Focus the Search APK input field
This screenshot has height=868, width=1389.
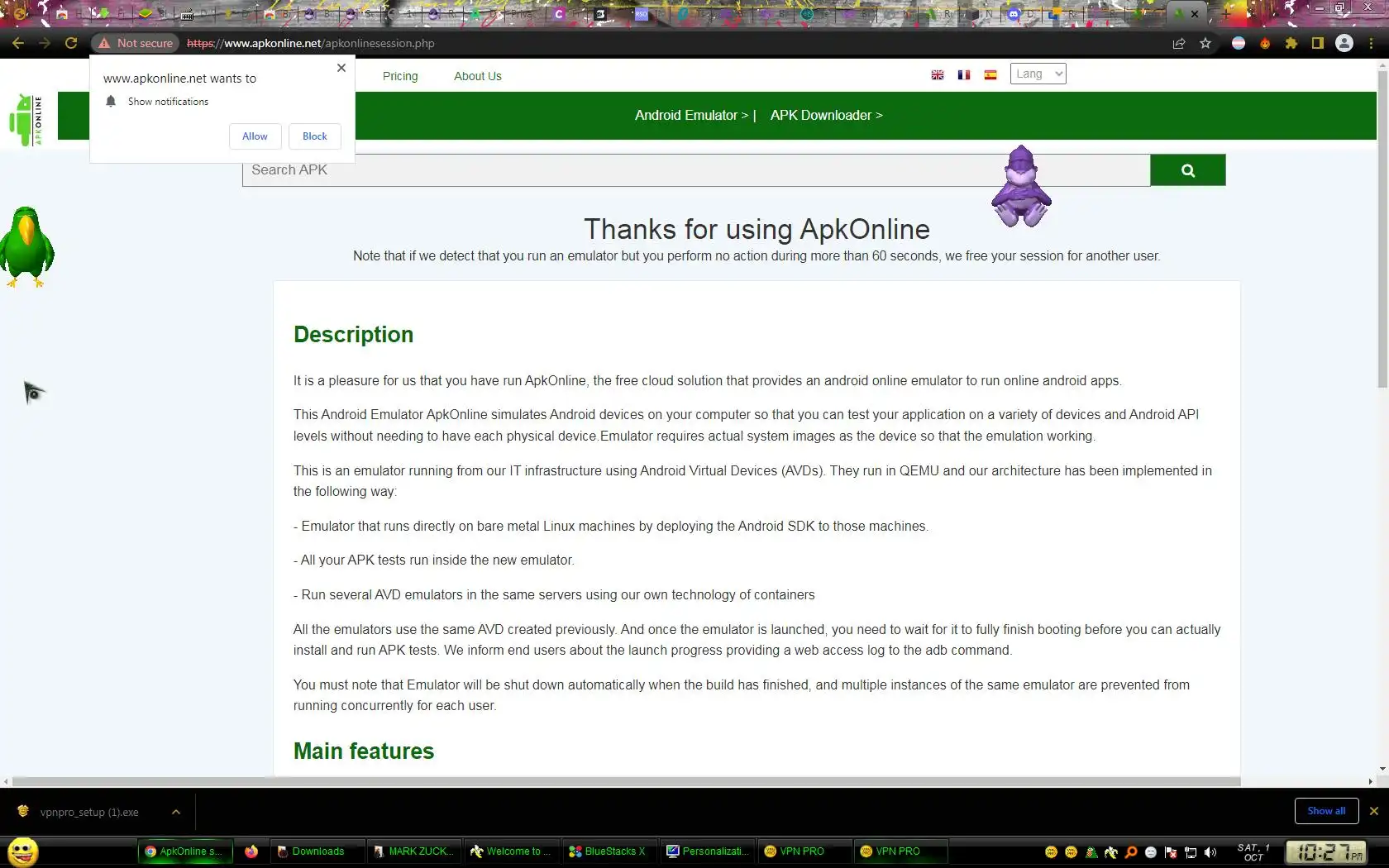click(x=696, y=170)
